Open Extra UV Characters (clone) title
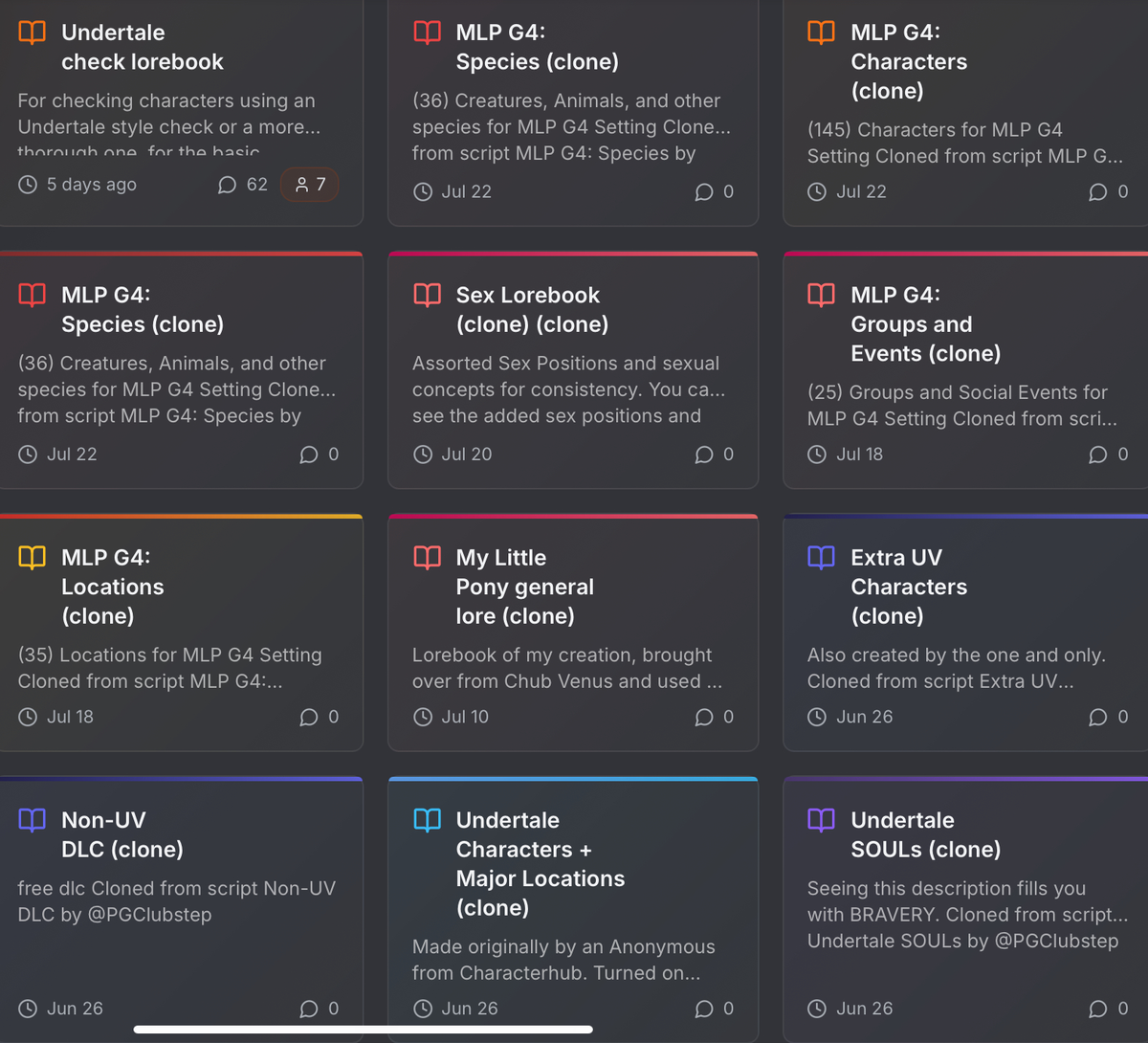 coord(909,587)
